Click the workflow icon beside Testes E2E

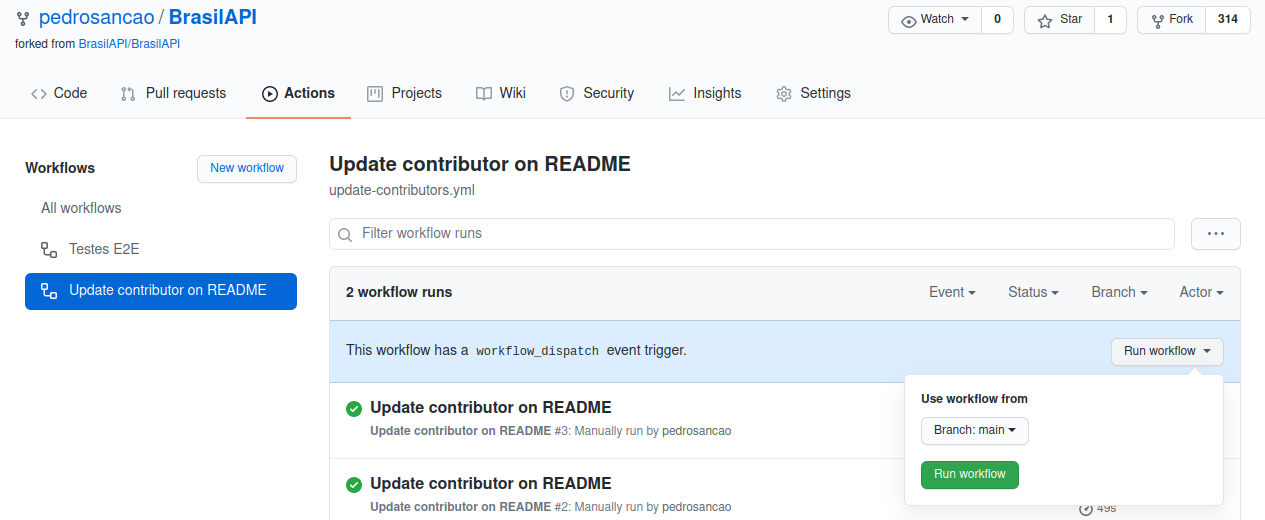[x=49, y=249]
